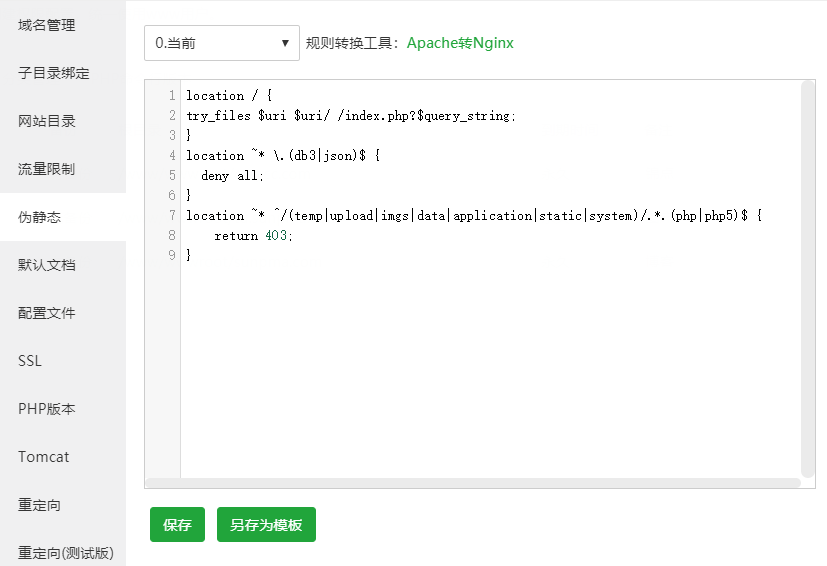Select the 网站目录 sidebar tab

47,121
